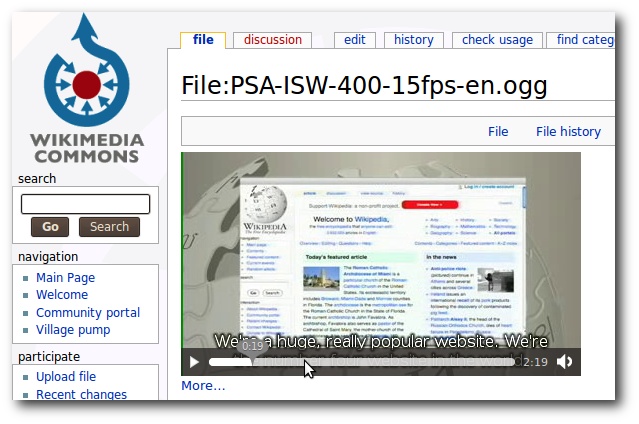Image resolution: width=639 pixels, height=424 pixels.
Task: Click the File:PSA-ISW-400-15fps-en.ogg page title
Action: (x=364, y=86)
